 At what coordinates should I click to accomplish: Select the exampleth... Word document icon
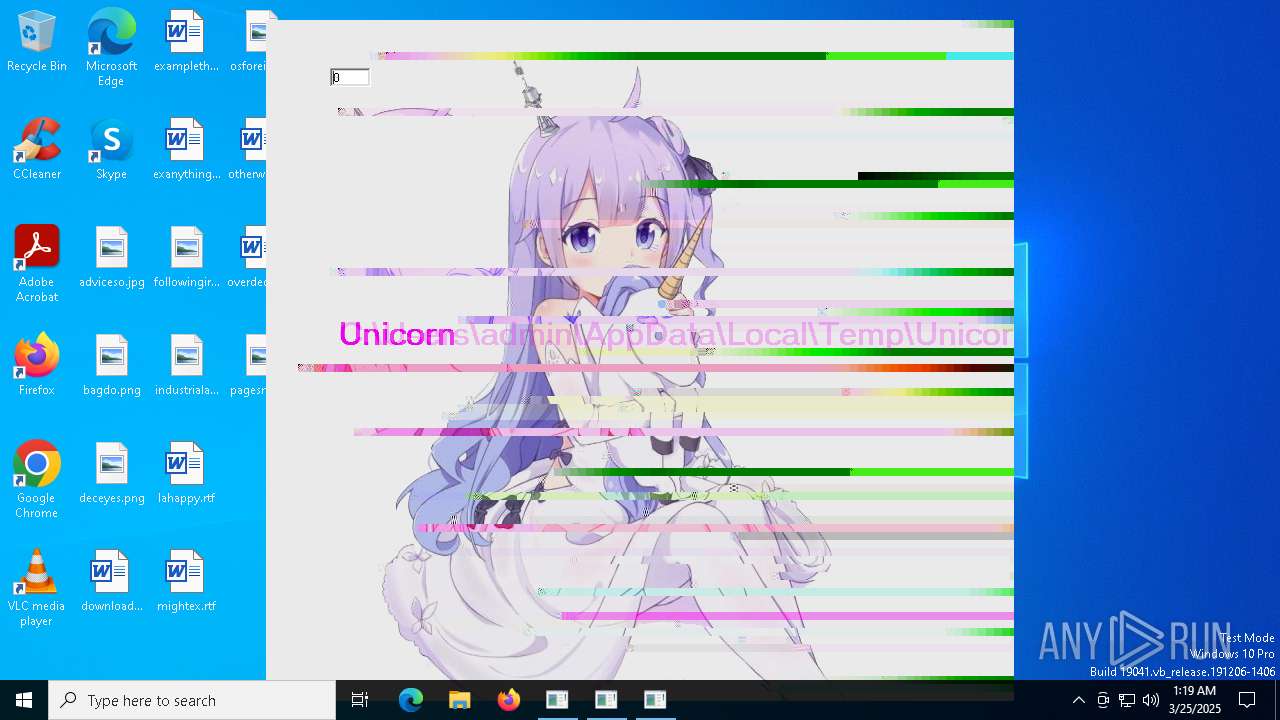pos(186,42)
